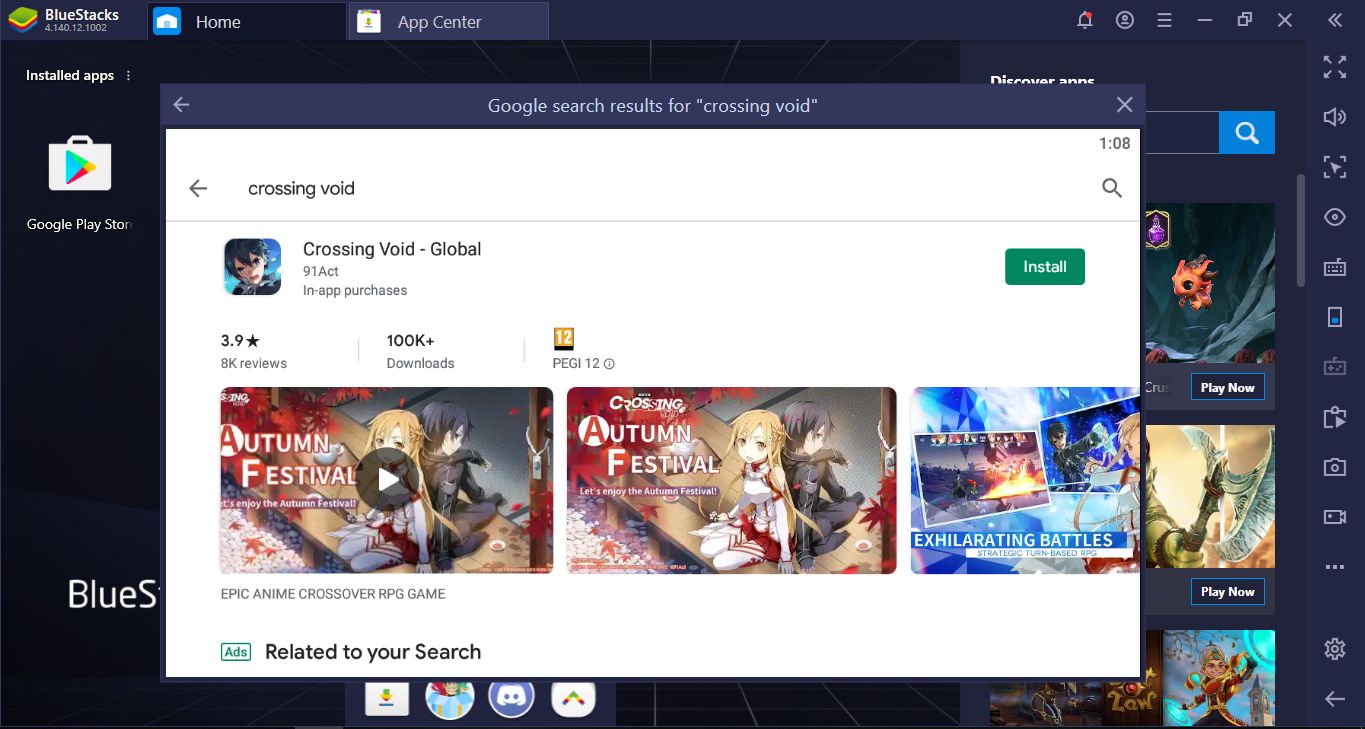This screenshot has height=729, width=1365.
Task: Click the media folder icon in the sidebar
Action: click(x=1335, y=417)
